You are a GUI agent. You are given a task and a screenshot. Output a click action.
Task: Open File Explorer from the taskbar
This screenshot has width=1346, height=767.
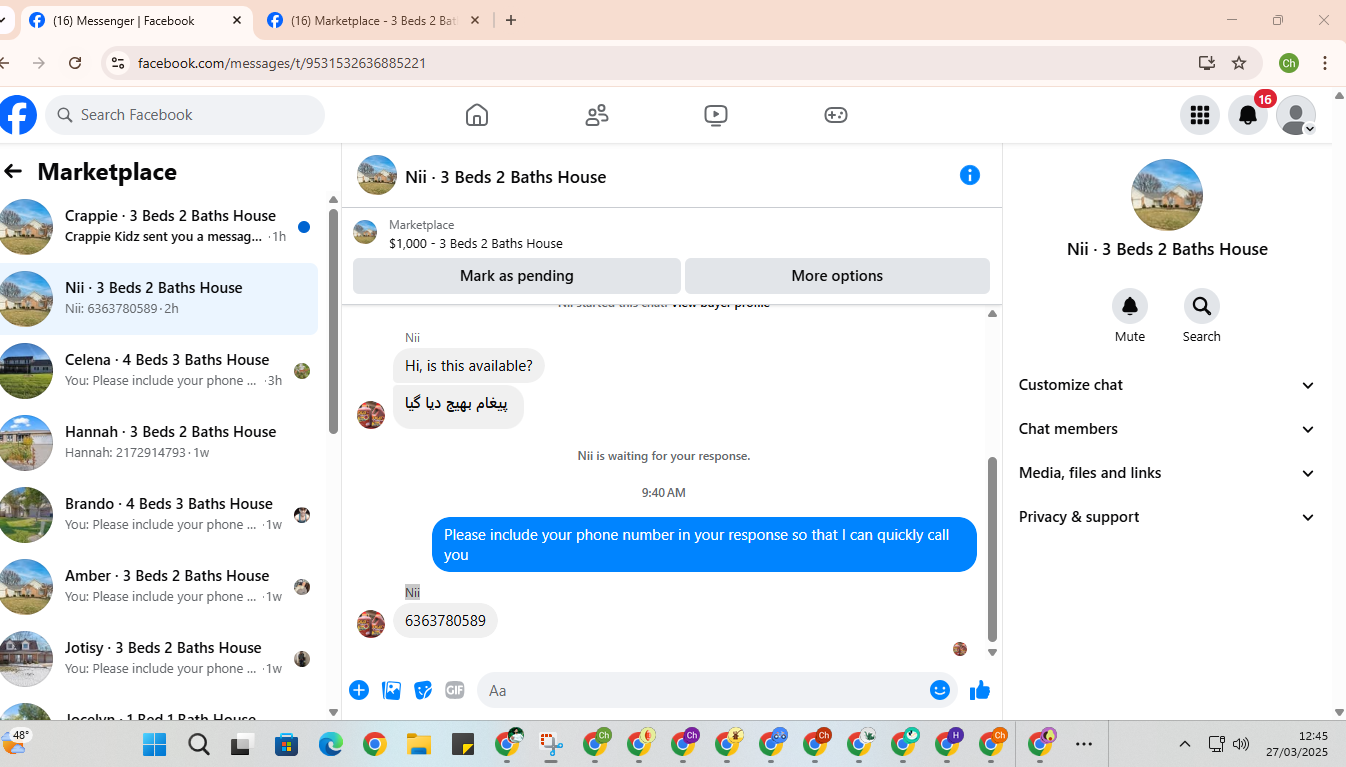pos(418,744)
